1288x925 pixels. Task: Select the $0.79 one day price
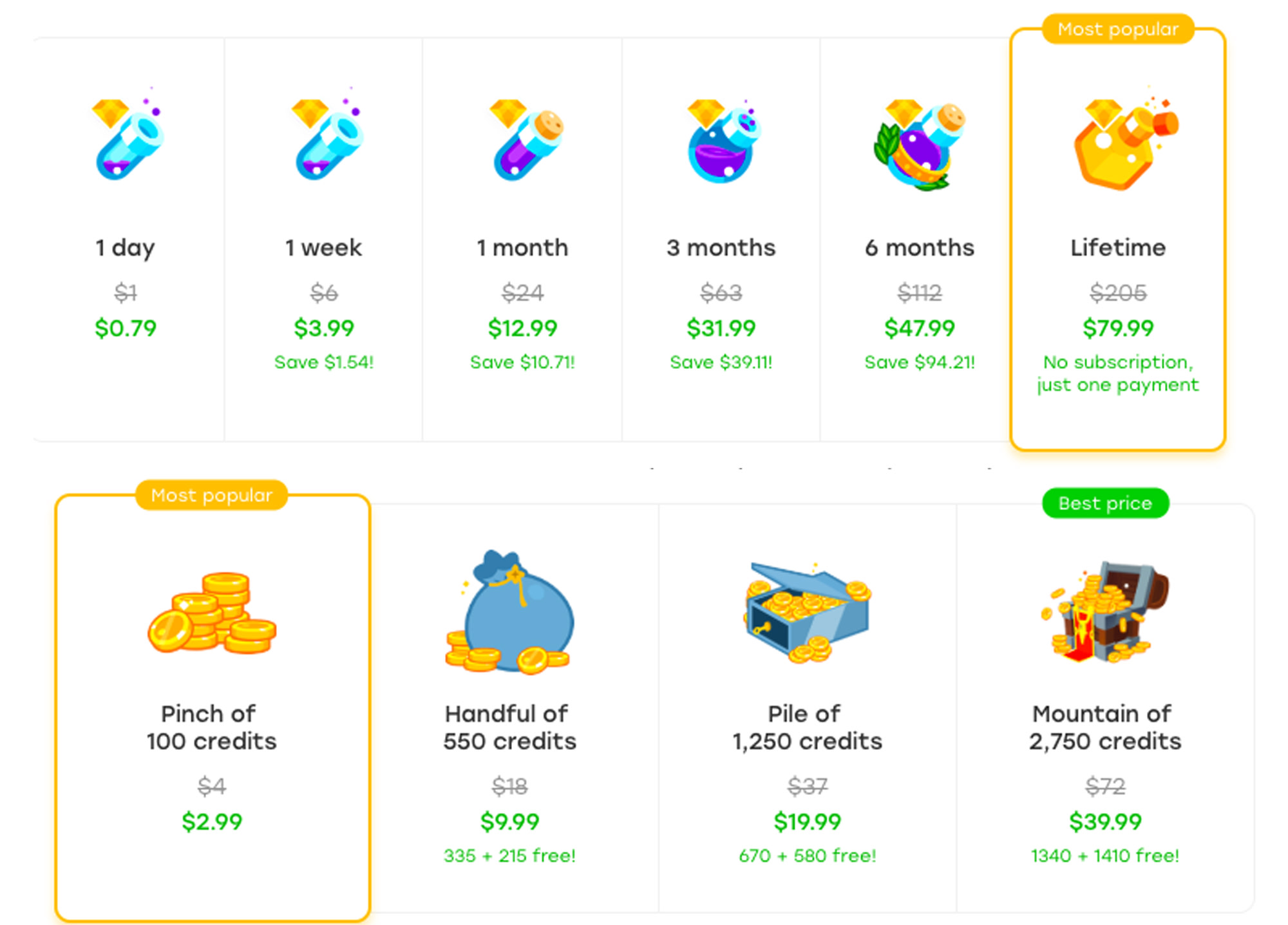[126, 328]
